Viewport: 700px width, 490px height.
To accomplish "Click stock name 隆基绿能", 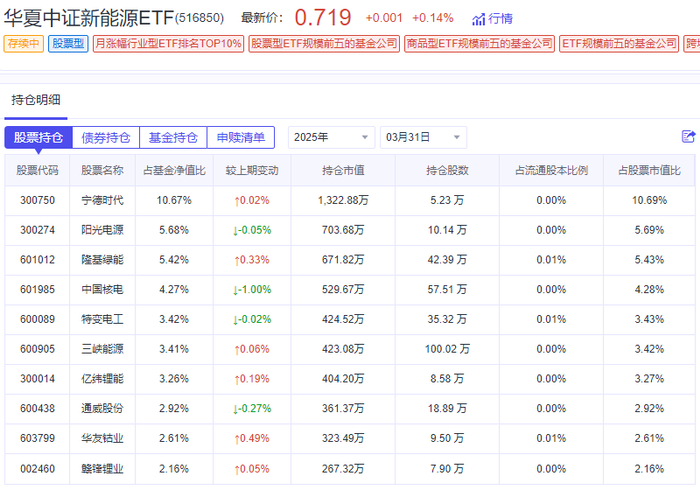I will pos(102,260).
